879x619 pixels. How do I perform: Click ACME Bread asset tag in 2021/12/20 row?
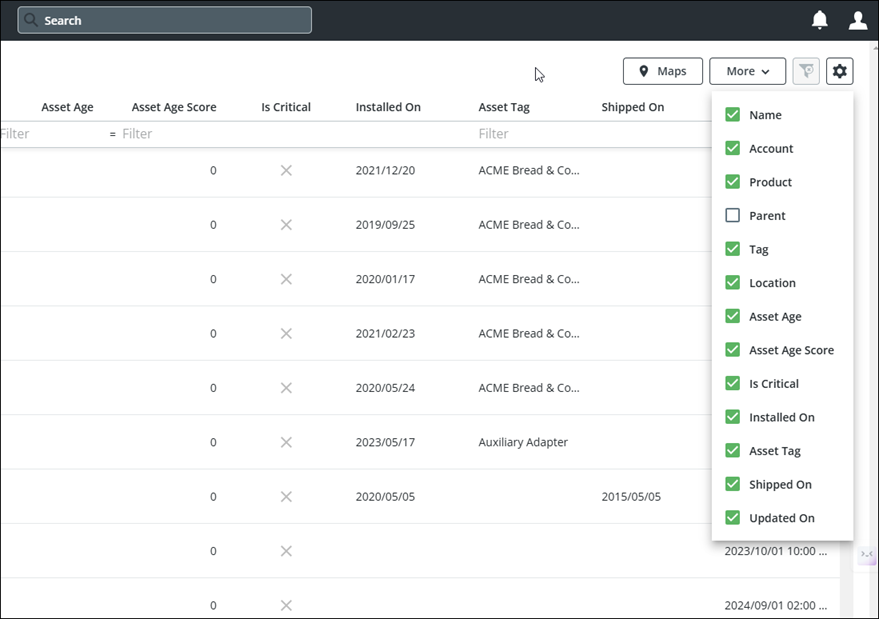pos(529,170)
